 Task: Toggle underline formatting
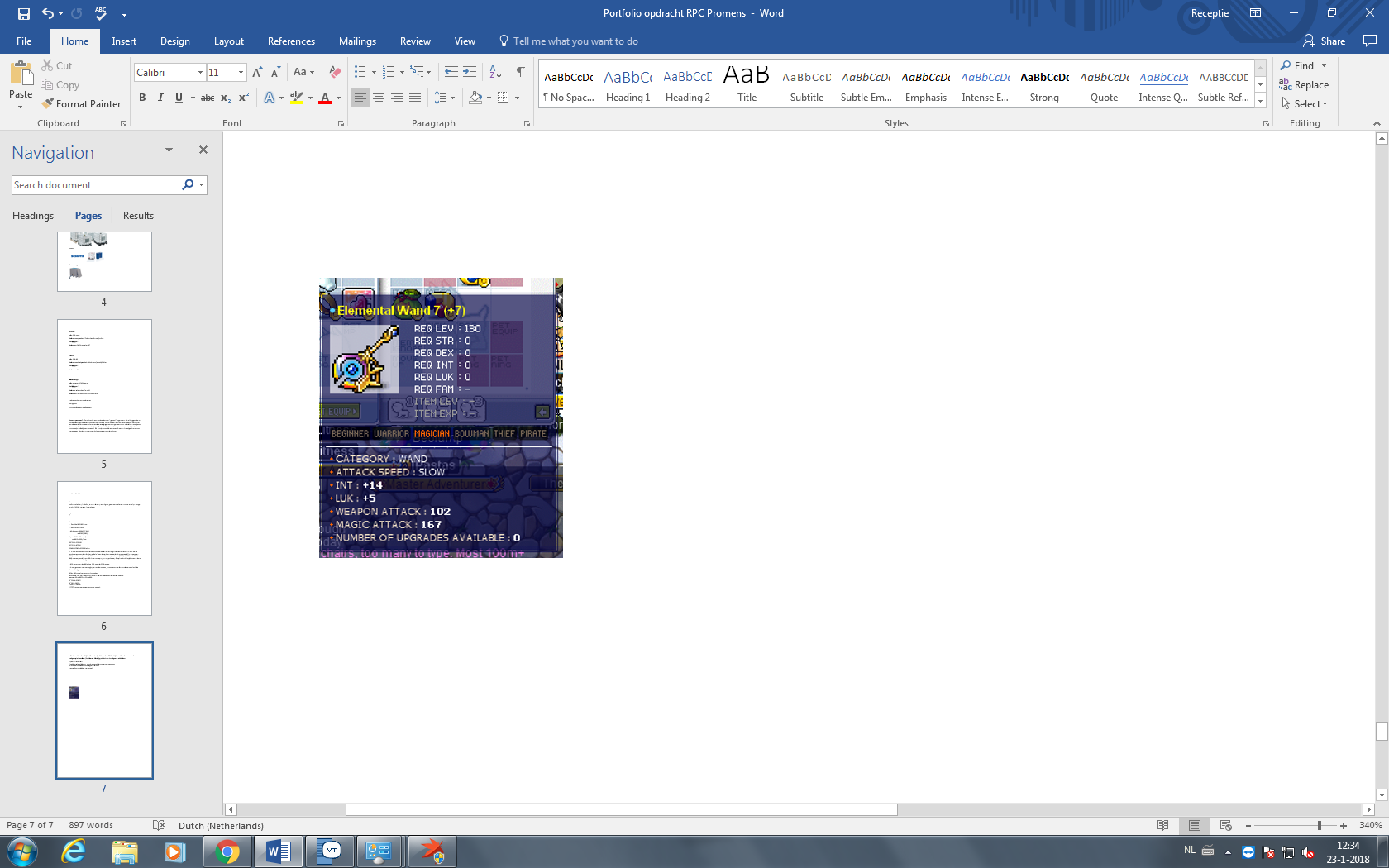[x=179, y=98]
